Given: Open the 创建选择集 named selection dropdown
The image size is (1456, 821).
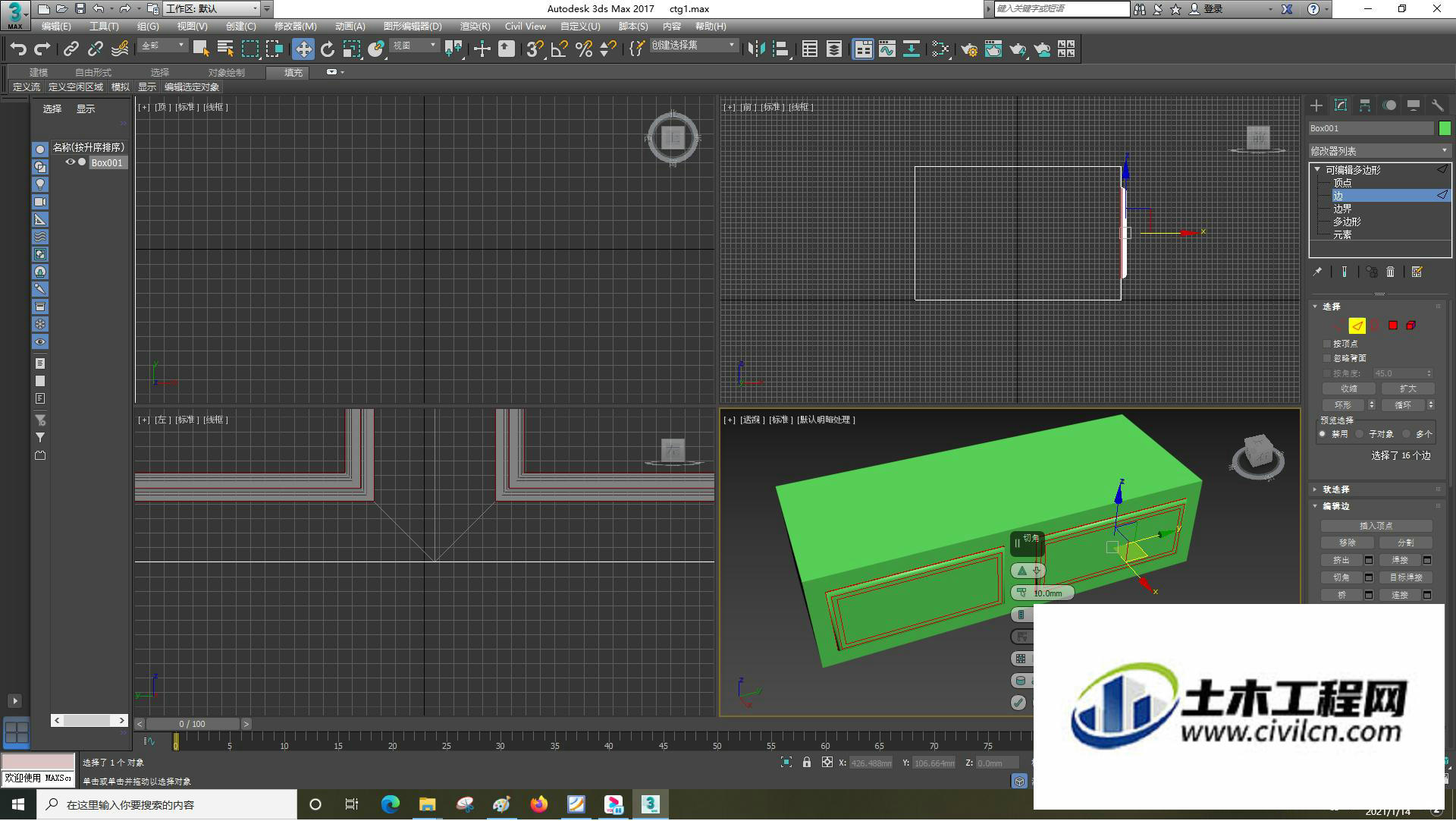Looking at the screenshot, I should 694,46.
